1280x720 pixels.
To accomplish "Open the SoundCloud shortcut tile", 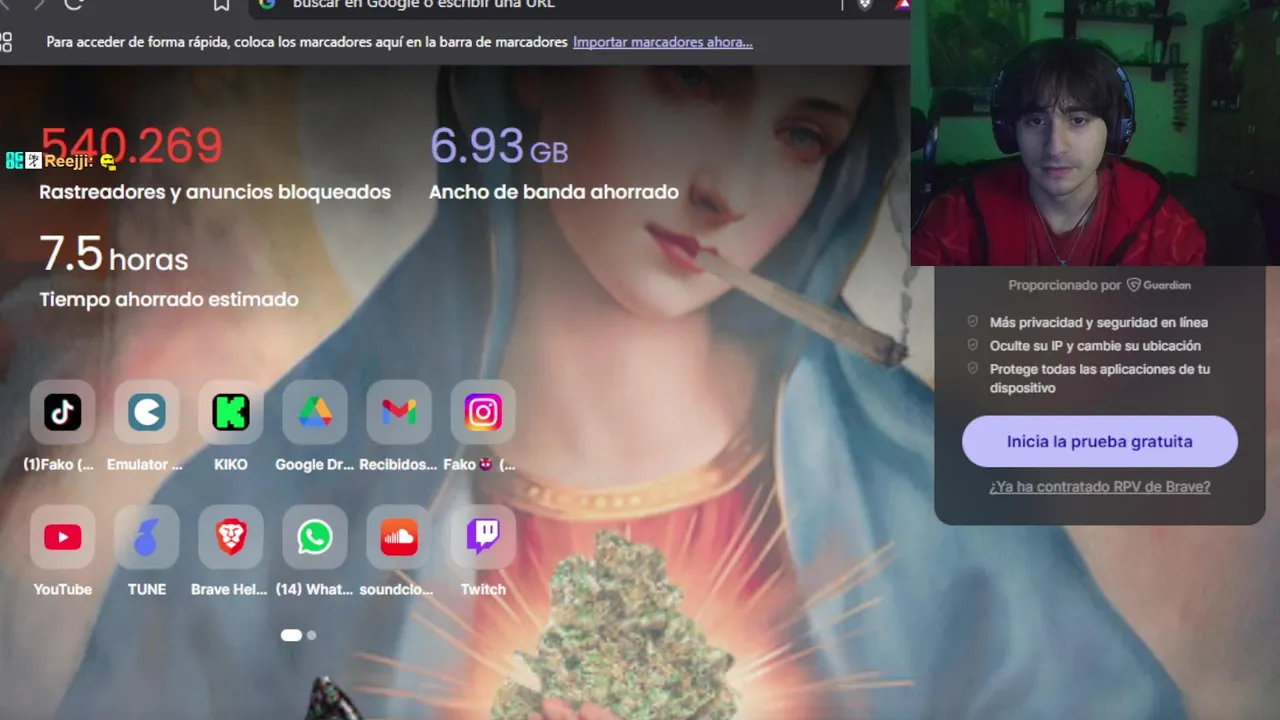I will point(398,537).
